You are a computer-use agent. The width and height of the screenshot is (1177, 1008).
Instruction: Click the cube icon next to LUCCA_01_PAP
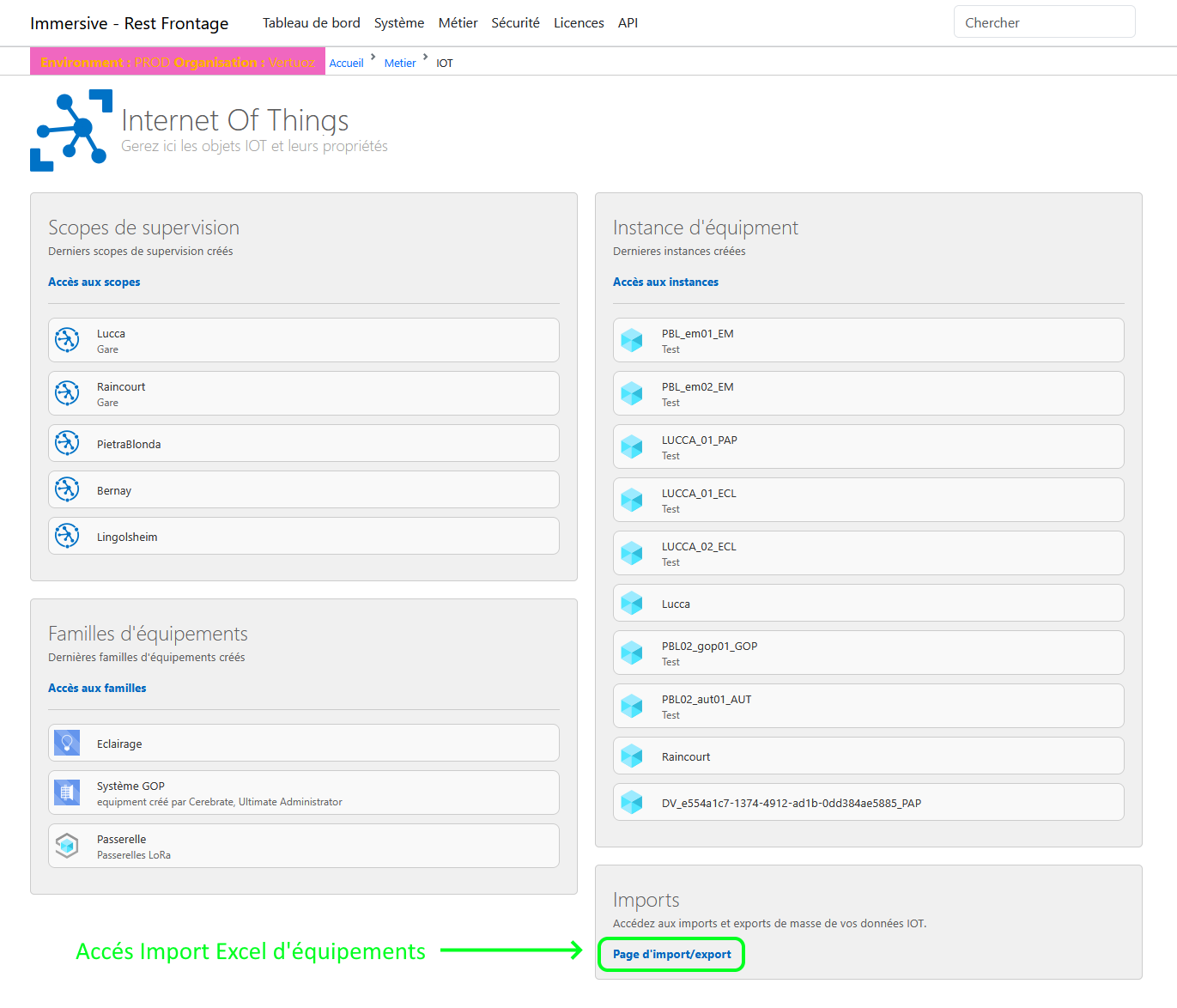(632, 446)
